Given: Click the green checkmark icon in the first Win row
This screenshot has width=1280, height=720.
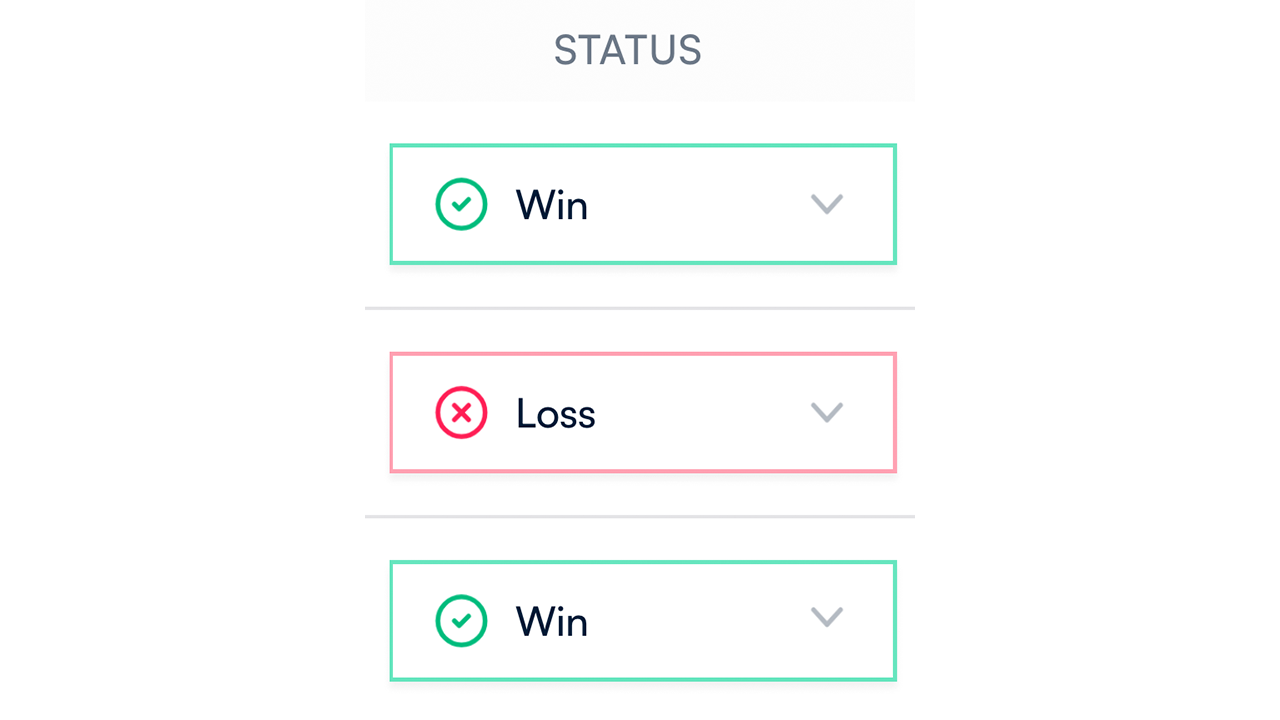Looking at the screenshot, I should pos(461,204).
